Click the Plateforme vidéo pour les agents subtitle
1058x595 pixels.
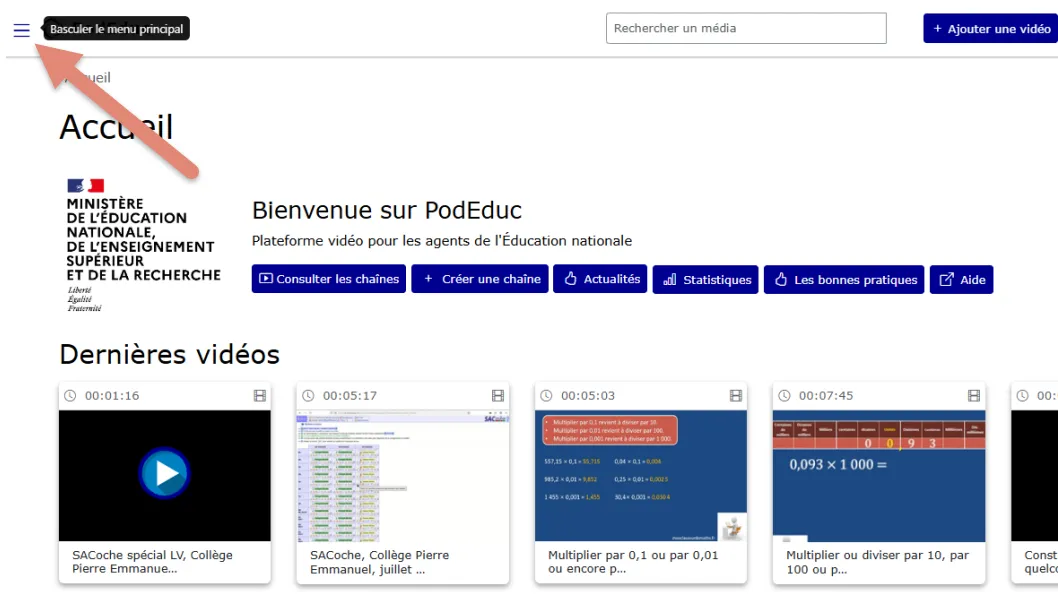(x=442, y=241)
